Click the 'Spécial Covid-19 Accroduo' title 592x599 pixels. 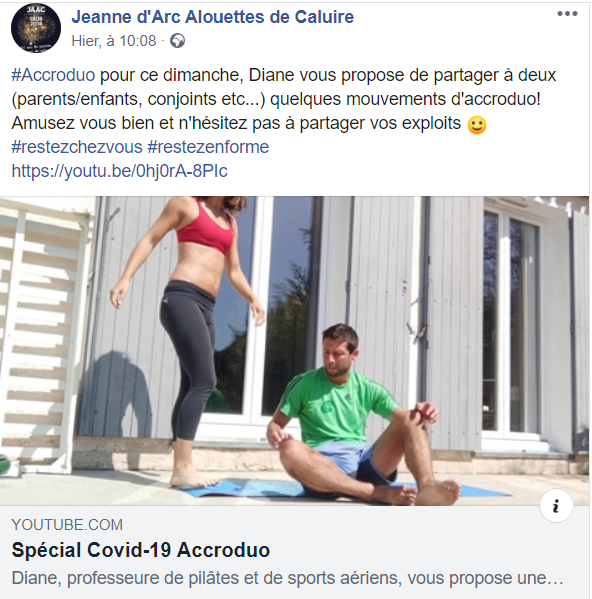pos(141,550)
